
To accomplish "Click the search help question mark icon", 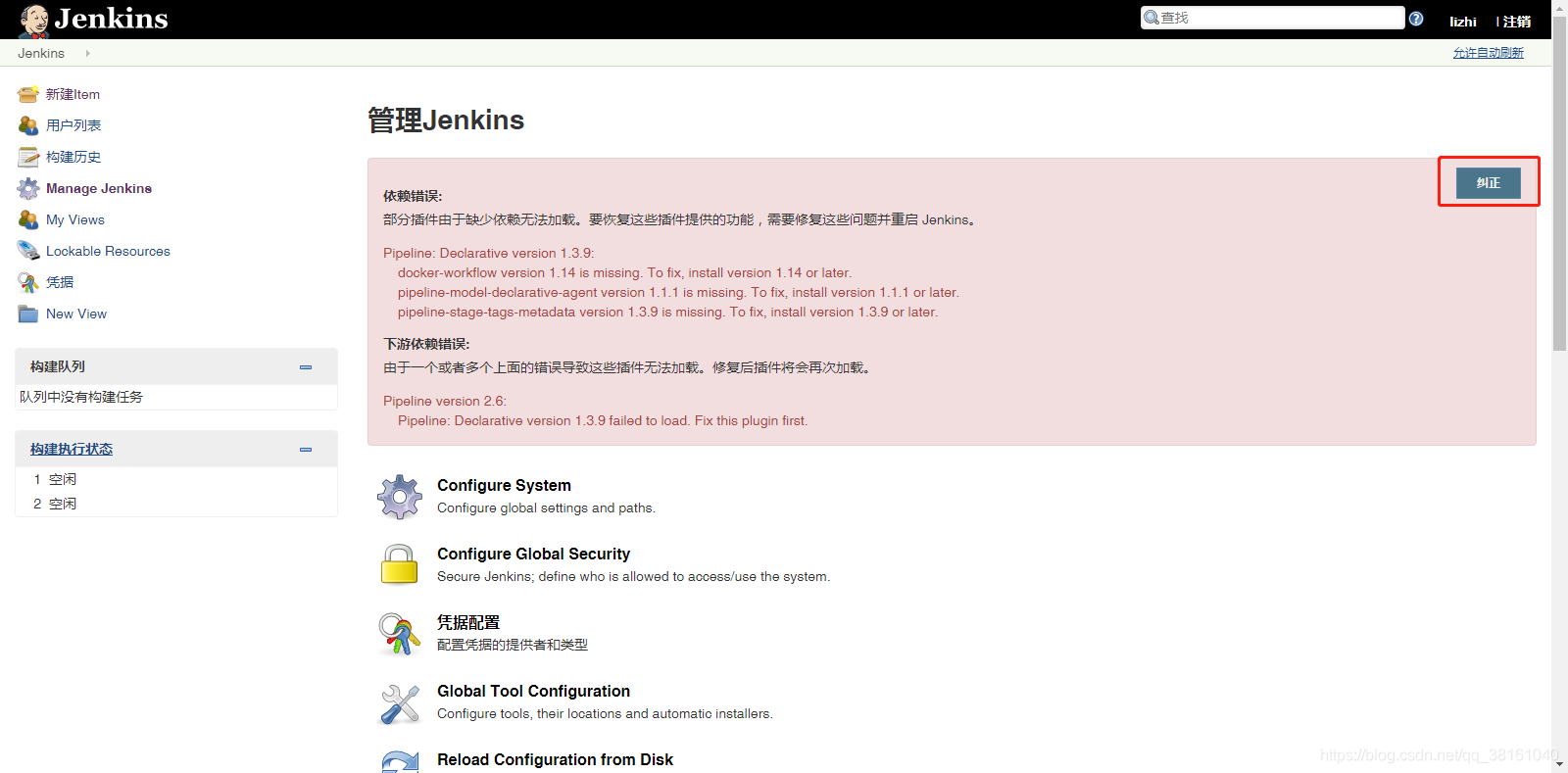I will coord(1416,19).
